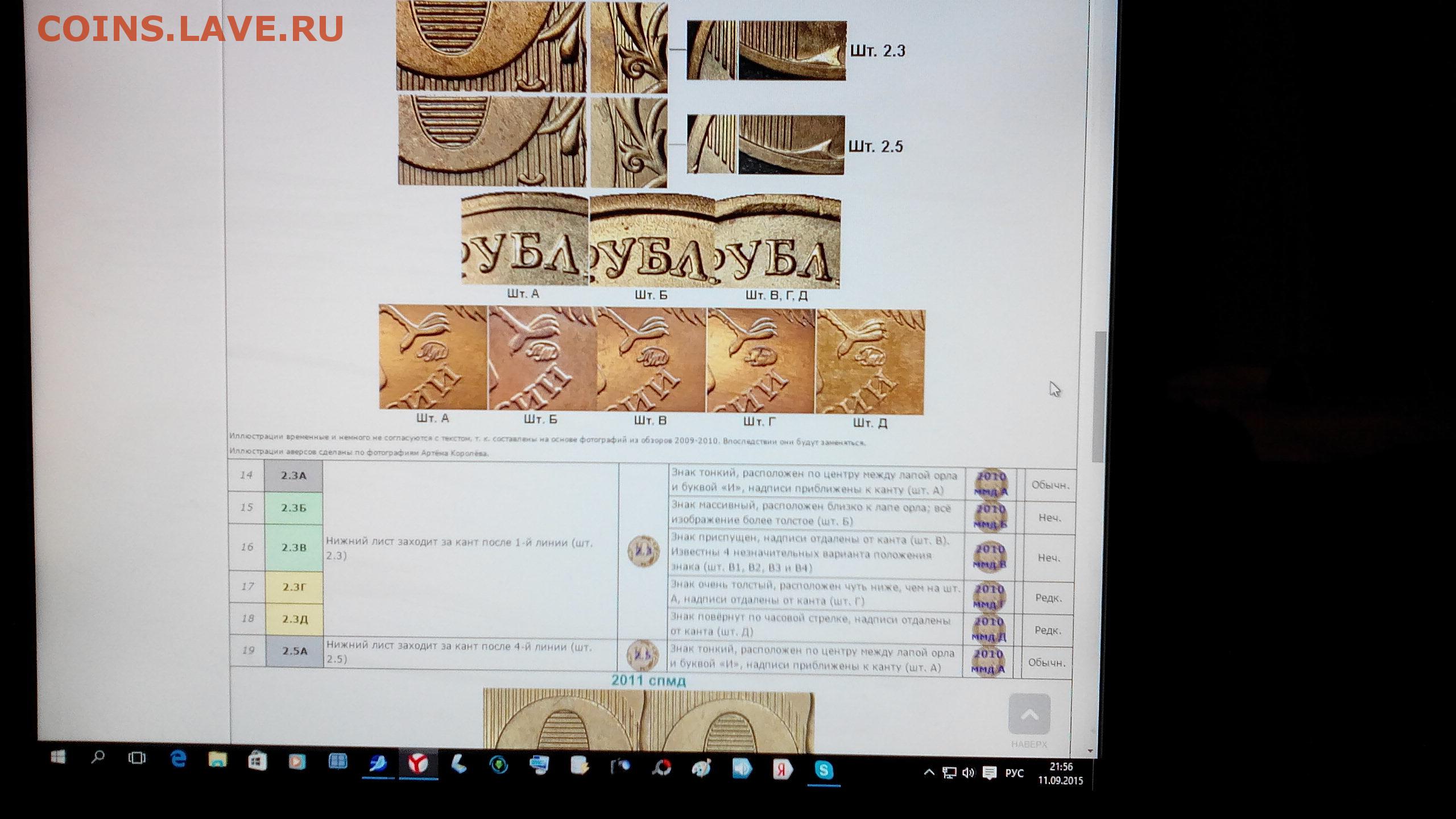Image resolution: width=1456 pixels, height=819 pixels.
Task: Open the 2010 ммд А thumbnail in row 14
Action: tap(991, 483)
